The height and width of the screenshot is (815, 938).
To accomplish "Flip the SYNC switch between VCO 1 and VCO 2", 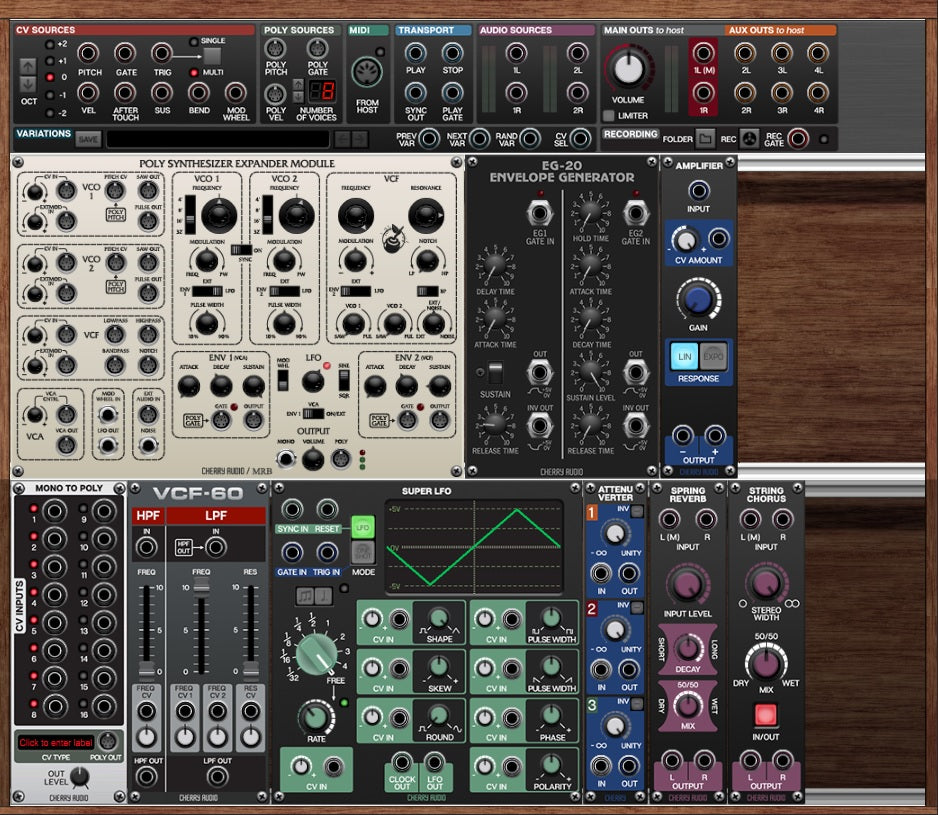I will pyautogui.click(x=241, y=249).
